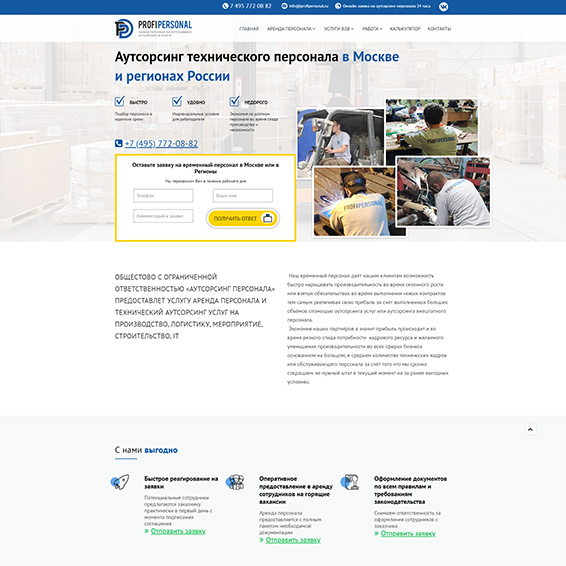Image resolution: width=566 pixels, height=566 pixels.
Task: Click Отправить заявку under document processing
Action: (408, 534)
